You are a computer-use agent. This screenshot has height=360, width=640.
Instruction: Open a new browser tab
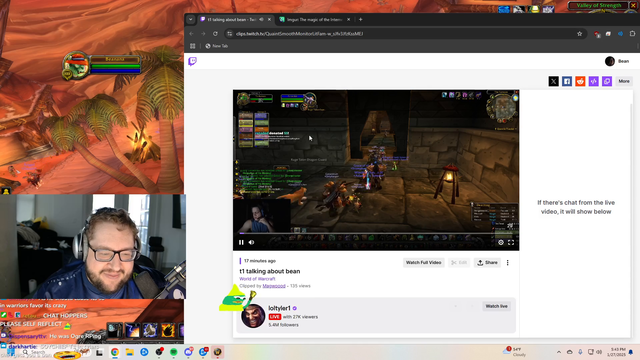click(360, 20)
